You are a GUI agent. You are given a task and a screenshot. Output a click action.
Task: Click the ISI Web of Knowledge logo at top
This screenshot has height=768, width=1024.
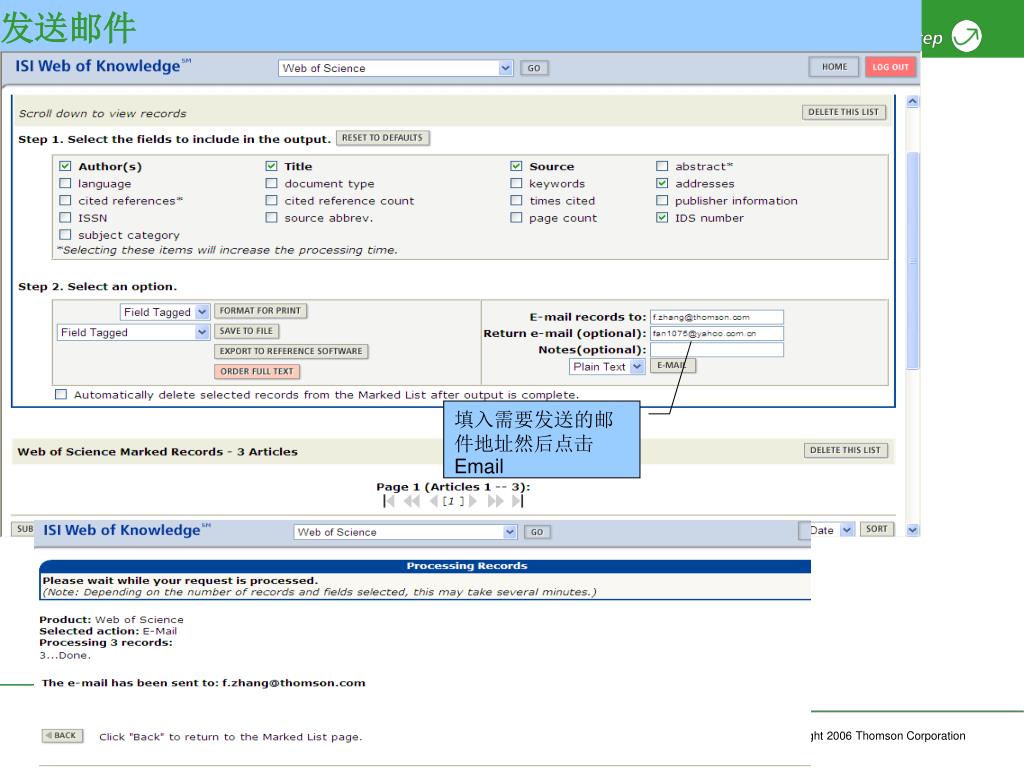[x=103, y=66]
